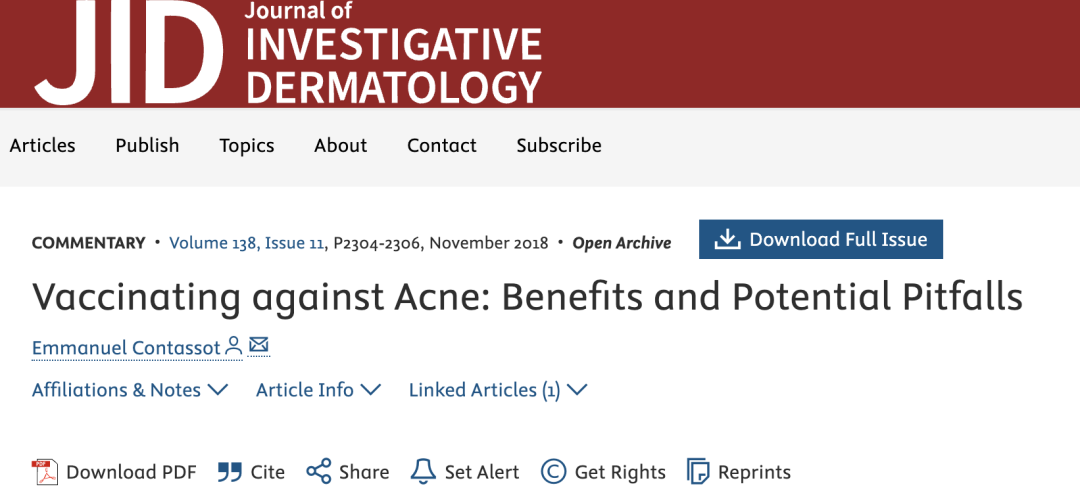Image resolution: width=1080 pixels, height=497 pixels.
Task: Open the Topics menu
Action: (x=247, y=145)
